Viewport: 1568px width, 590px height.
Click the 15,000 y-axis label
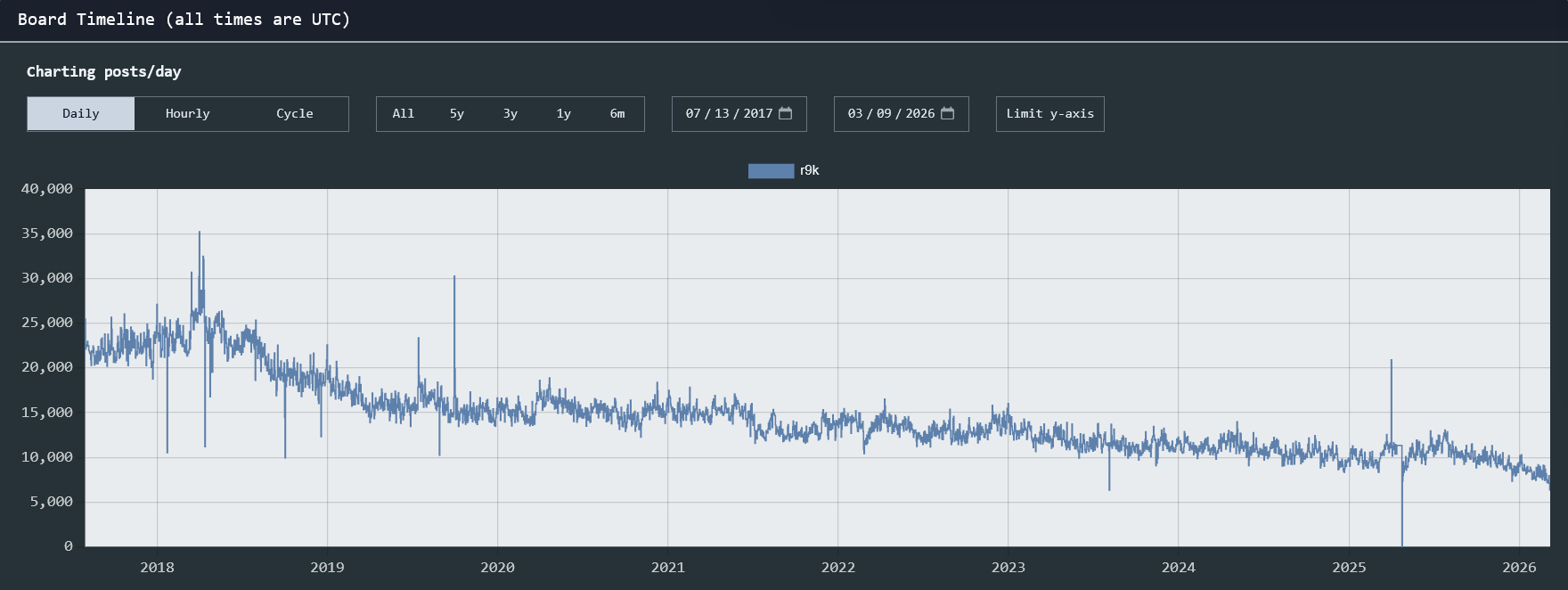click(47, 413)
